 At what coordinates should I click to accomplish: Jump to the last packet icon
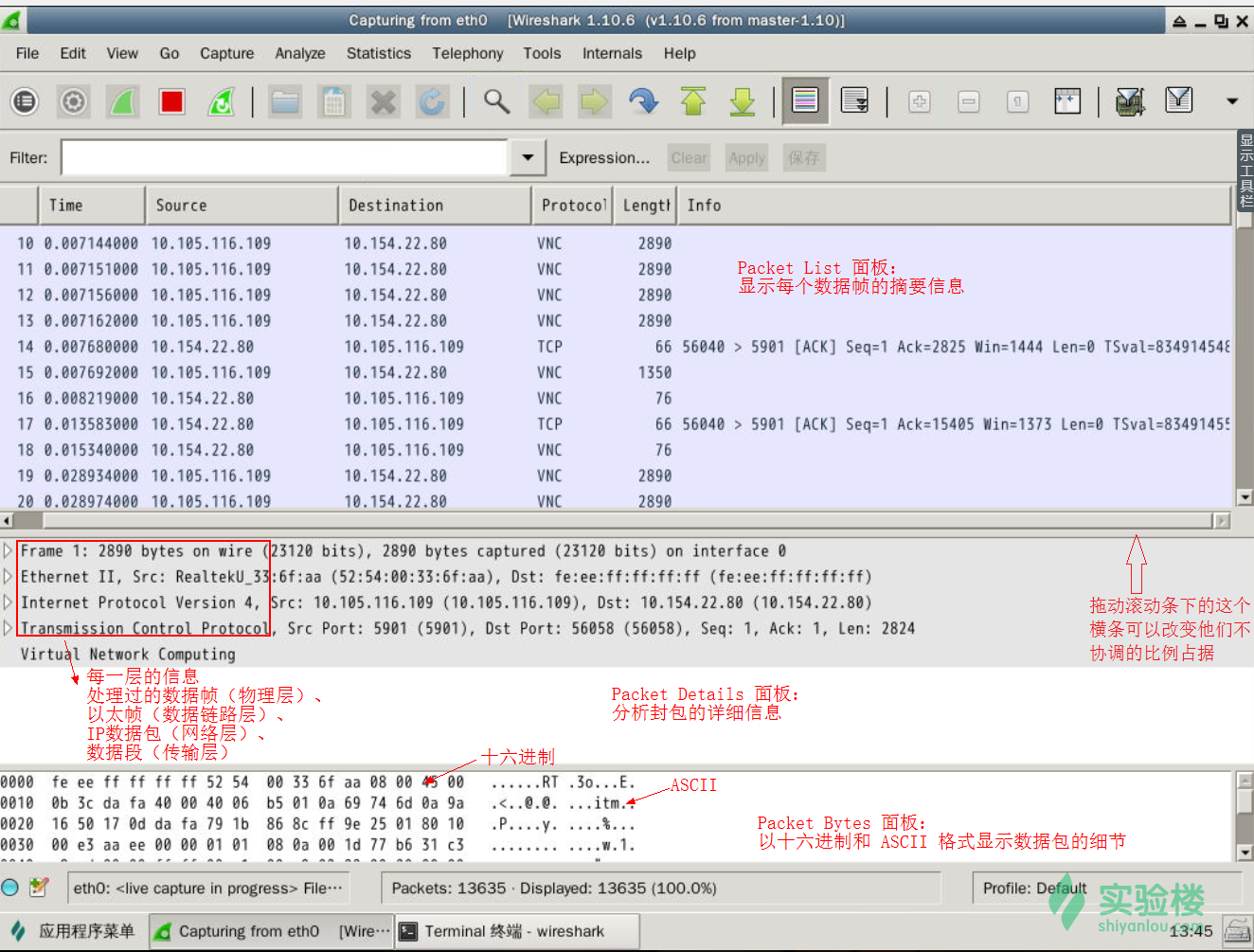[x=743, y=101]
